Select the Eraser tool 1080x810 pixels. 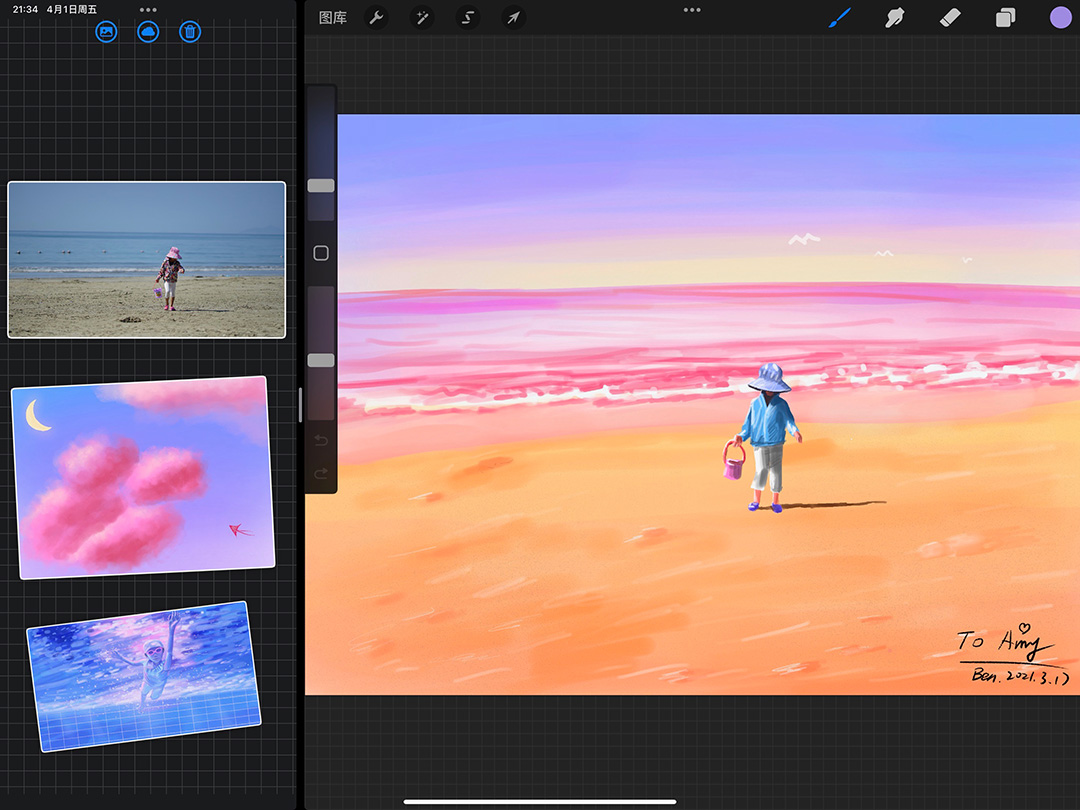pos(950,18)
